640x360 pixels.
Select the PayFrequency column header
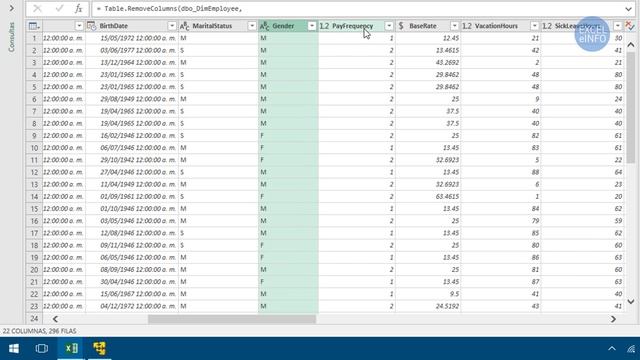[x=352, y=26]
